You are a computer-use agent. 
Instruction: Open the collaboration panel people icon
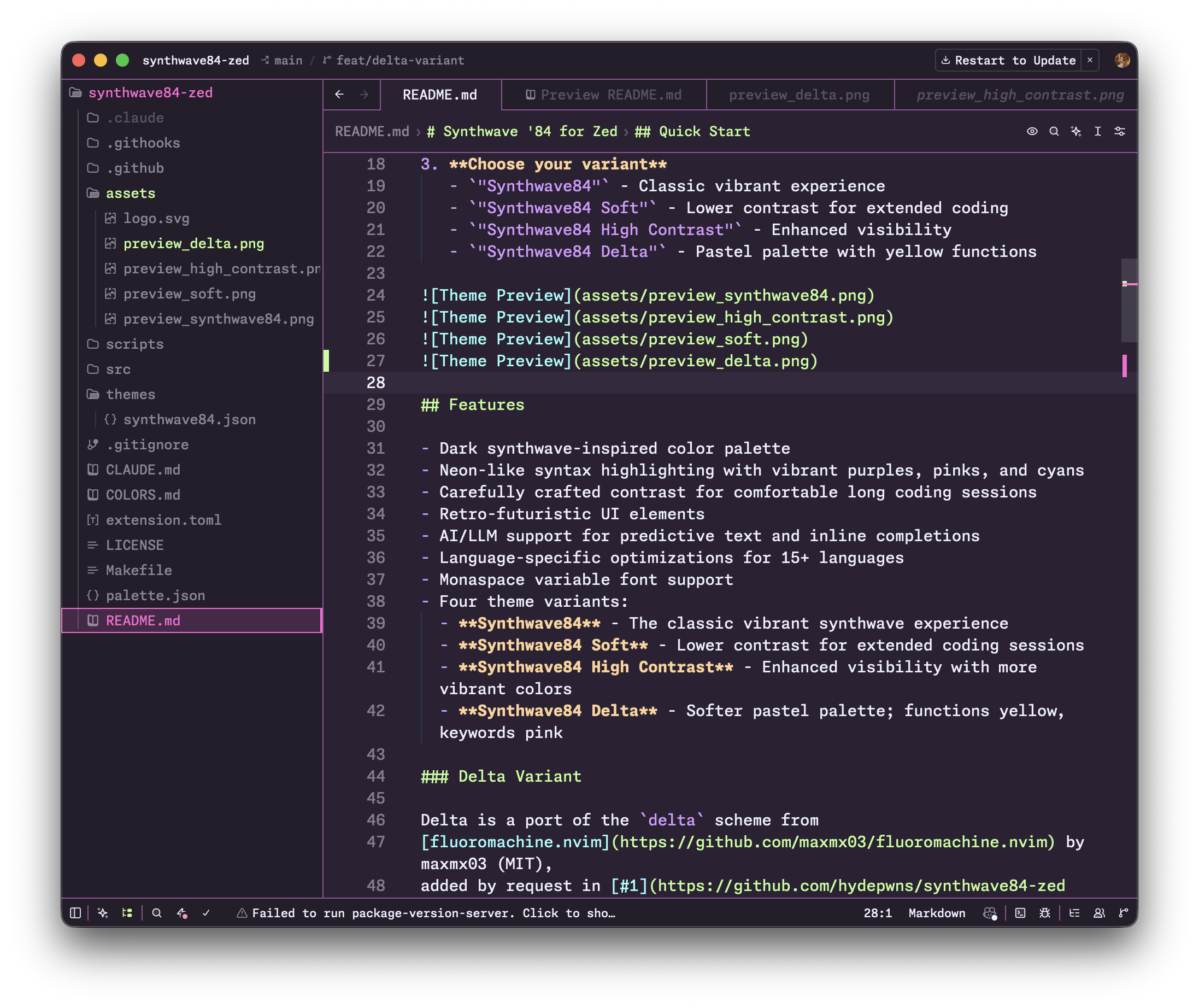pyautogui.click(x=1099, y=913)
